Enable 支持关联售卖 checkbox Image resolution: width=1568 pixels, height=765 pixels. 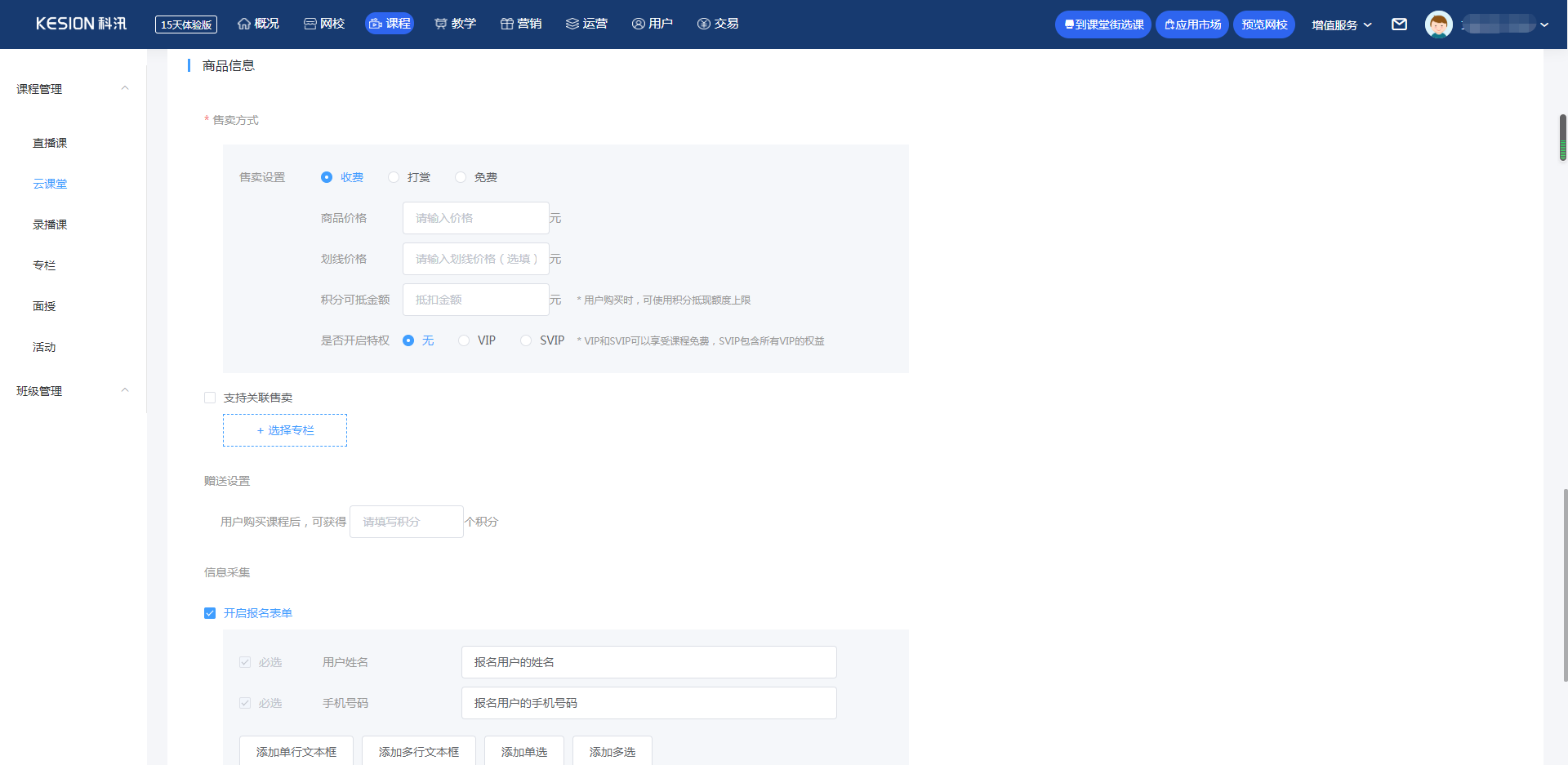click(x=210, y=398)
